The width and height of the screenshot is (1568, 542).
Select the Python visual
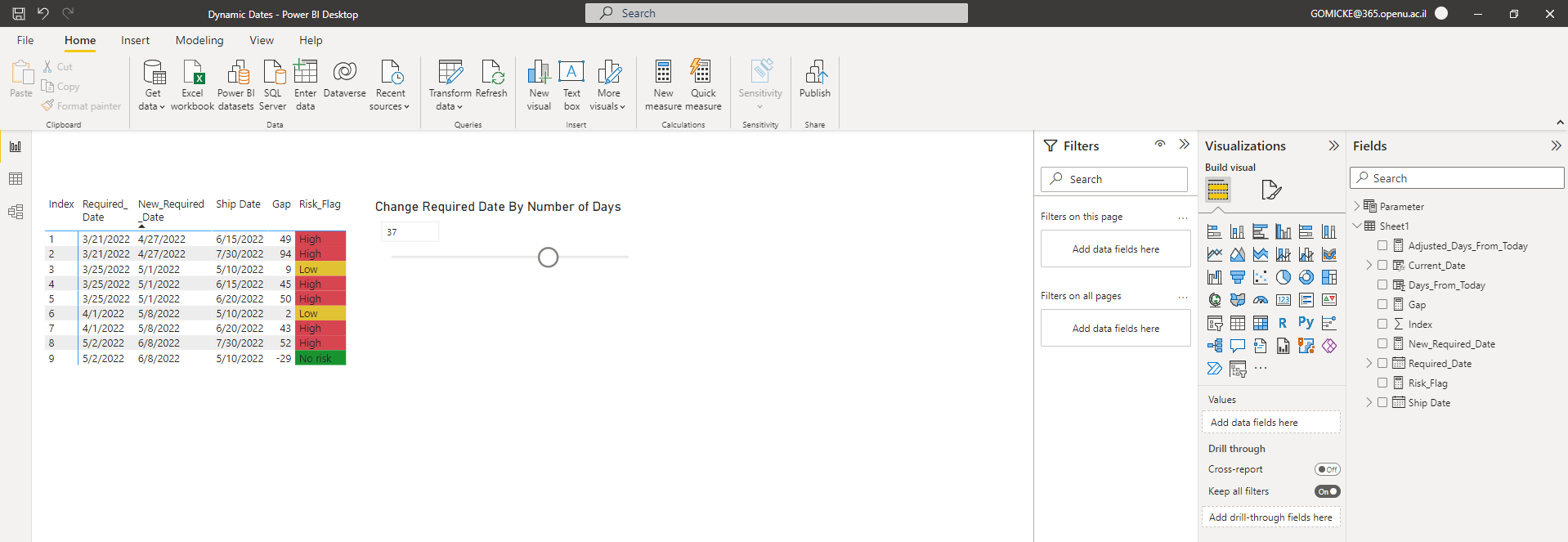pos(1306,323)
